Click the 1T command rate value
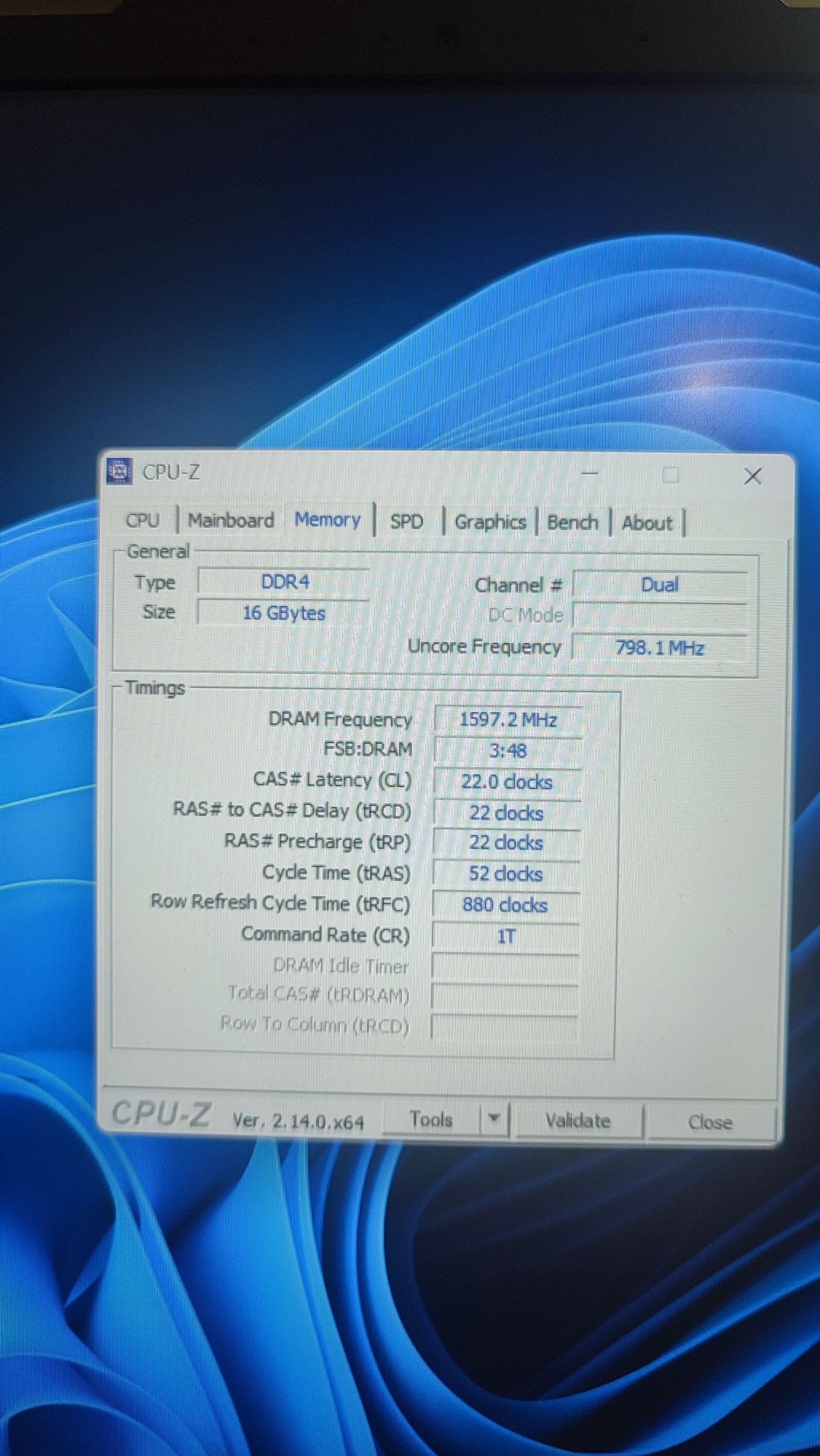The width and height of the screenshot is (820, 1456). click(x=505, y=936)
